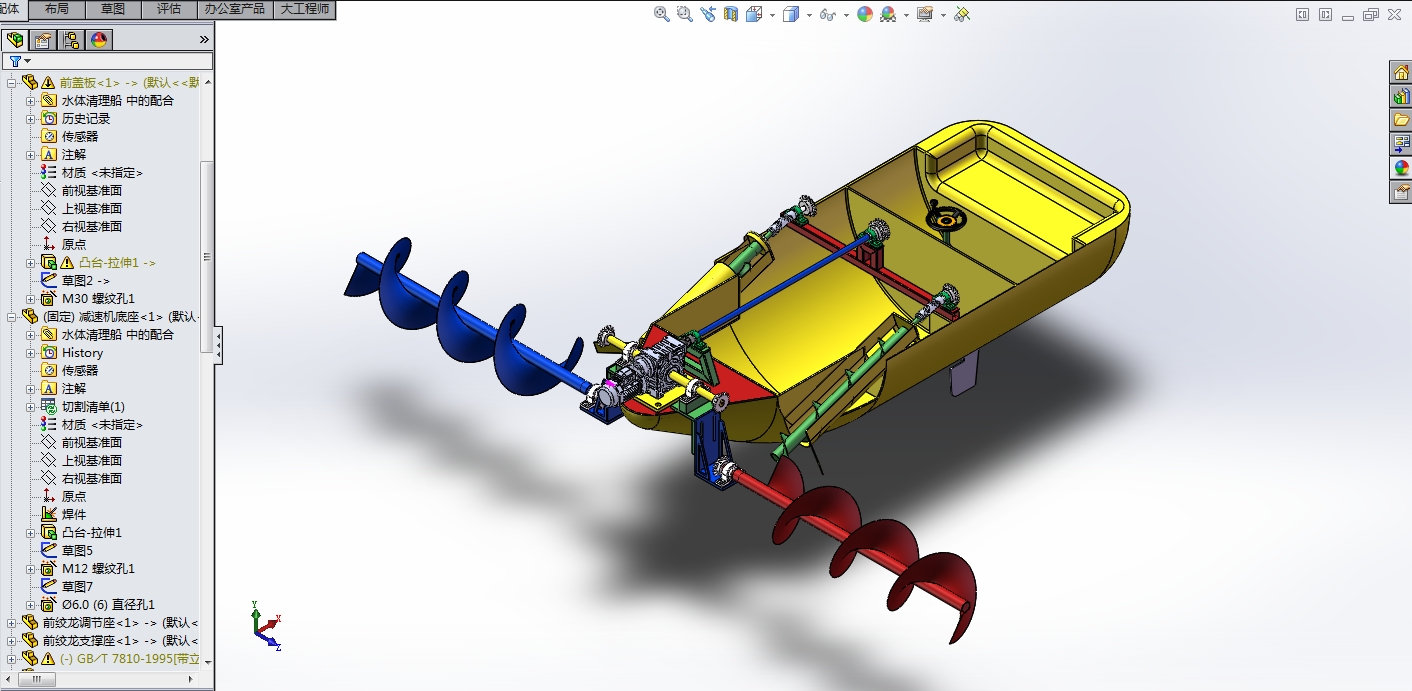Open the tree filter dropdown arrow
Image resolution: width=1412 pixels, height=691 pixels.
click(28, 62)
